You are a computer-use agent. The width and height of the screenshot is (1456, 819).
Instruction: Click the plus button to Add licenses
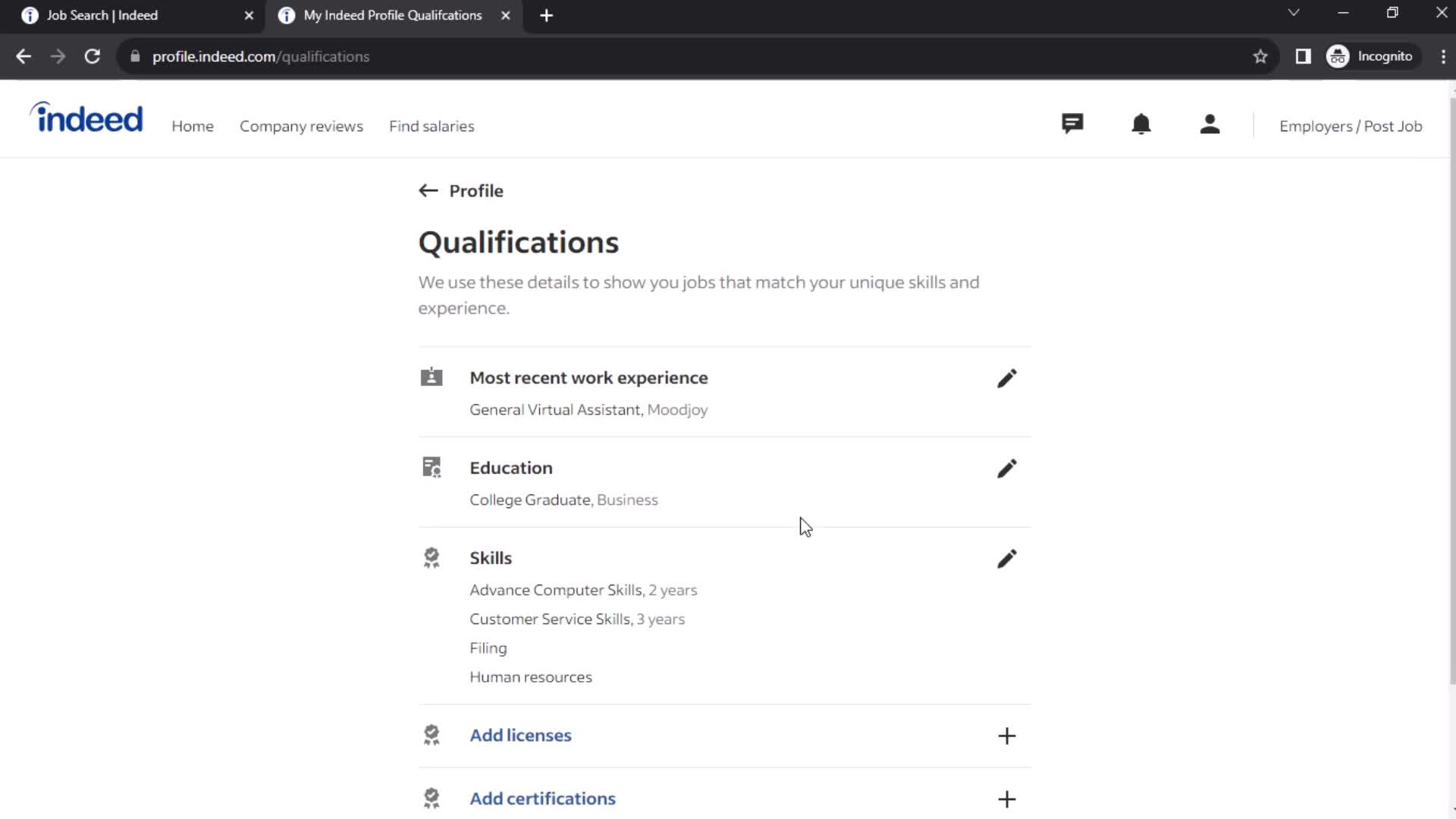(x=1007, y=735)
